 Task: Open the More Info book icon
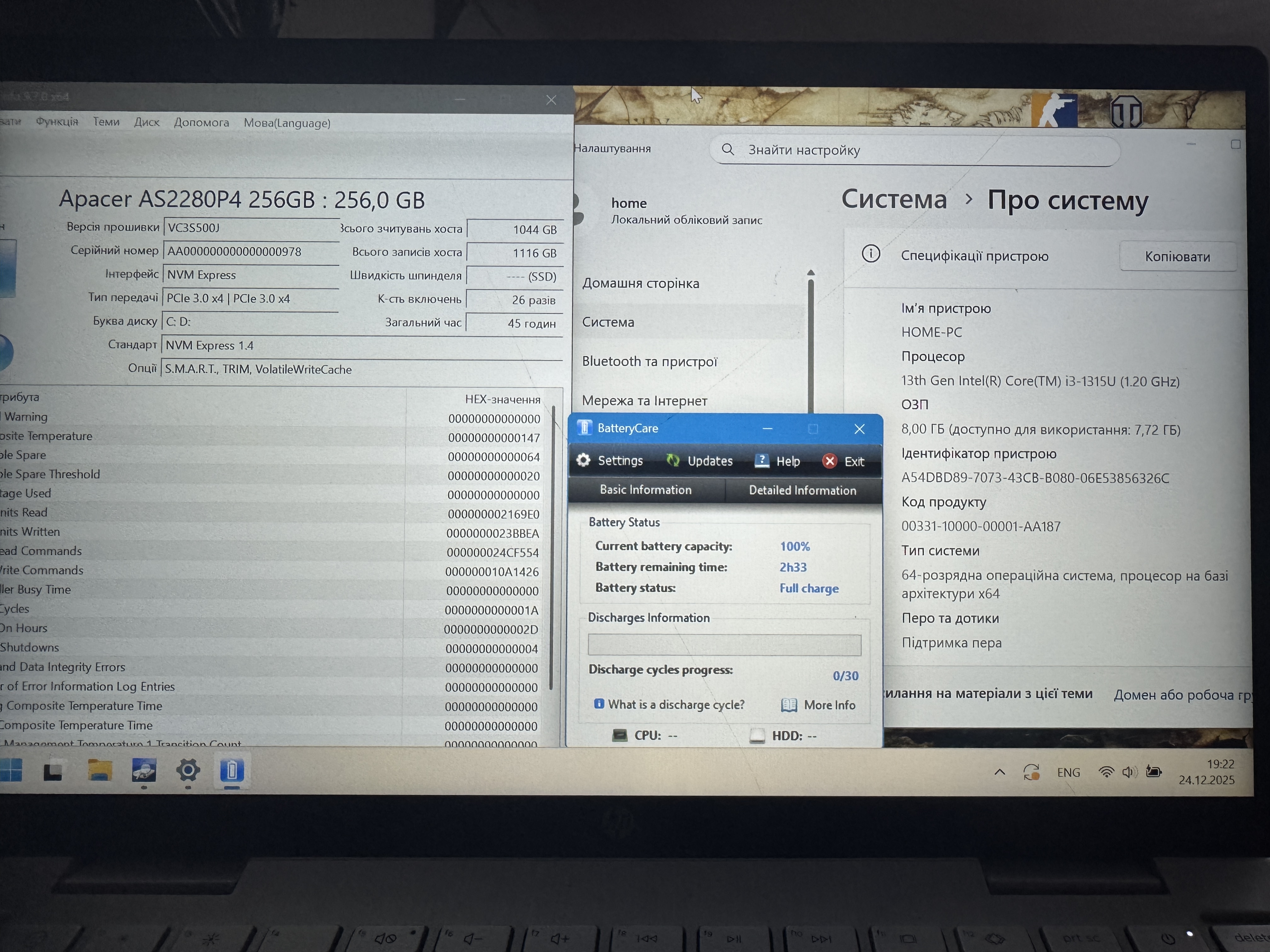pos(789,705)
